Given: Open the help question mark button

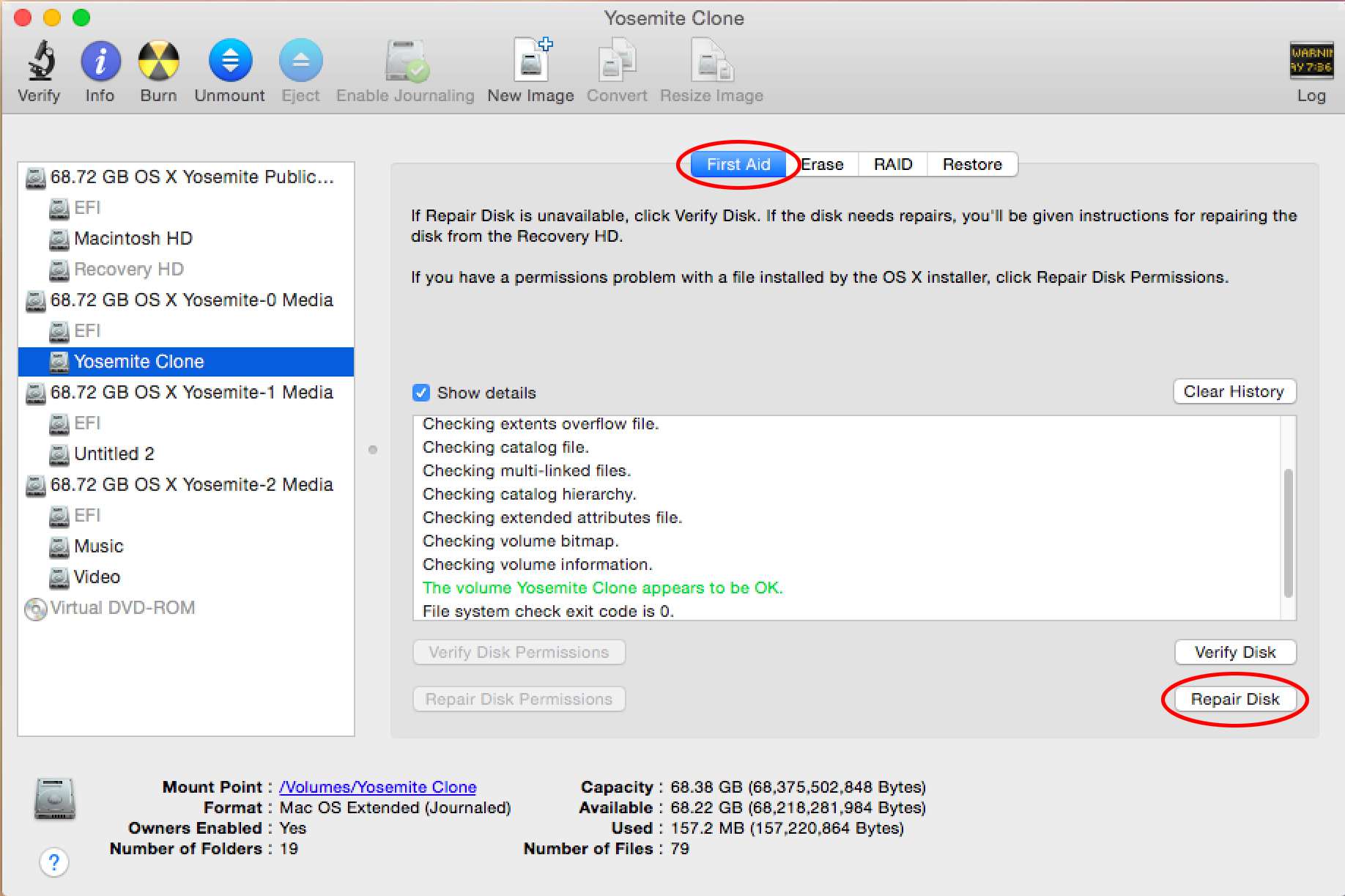Looking at the screenshot, I should (x=54, y=862).
